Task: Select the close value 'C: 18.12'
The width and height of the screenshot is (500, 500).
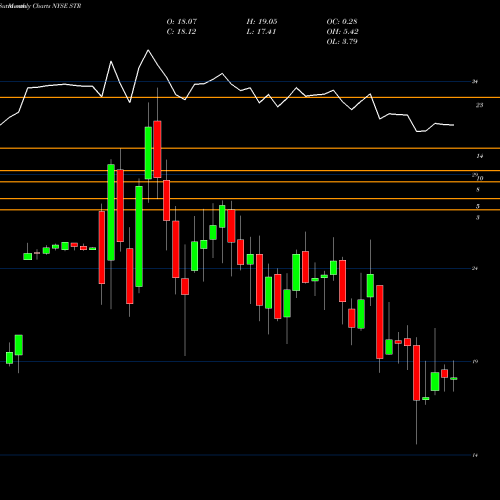Action: coord(181,32)
